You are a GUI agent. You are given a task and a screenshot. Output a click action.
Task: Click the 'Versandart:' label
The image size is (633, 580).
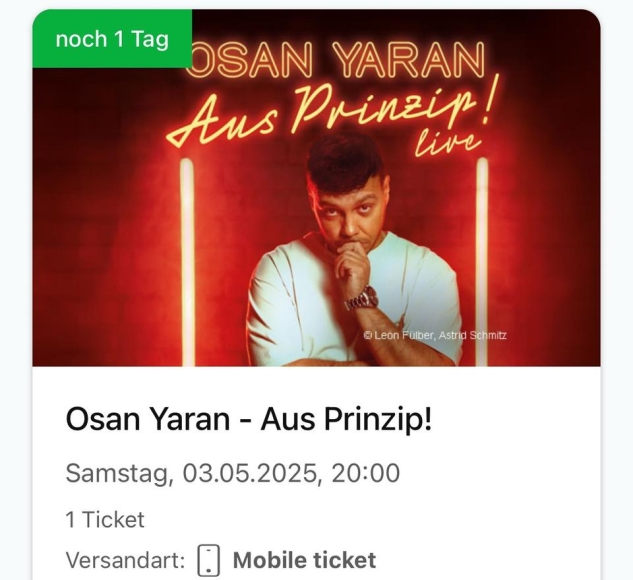pos(126,560)
